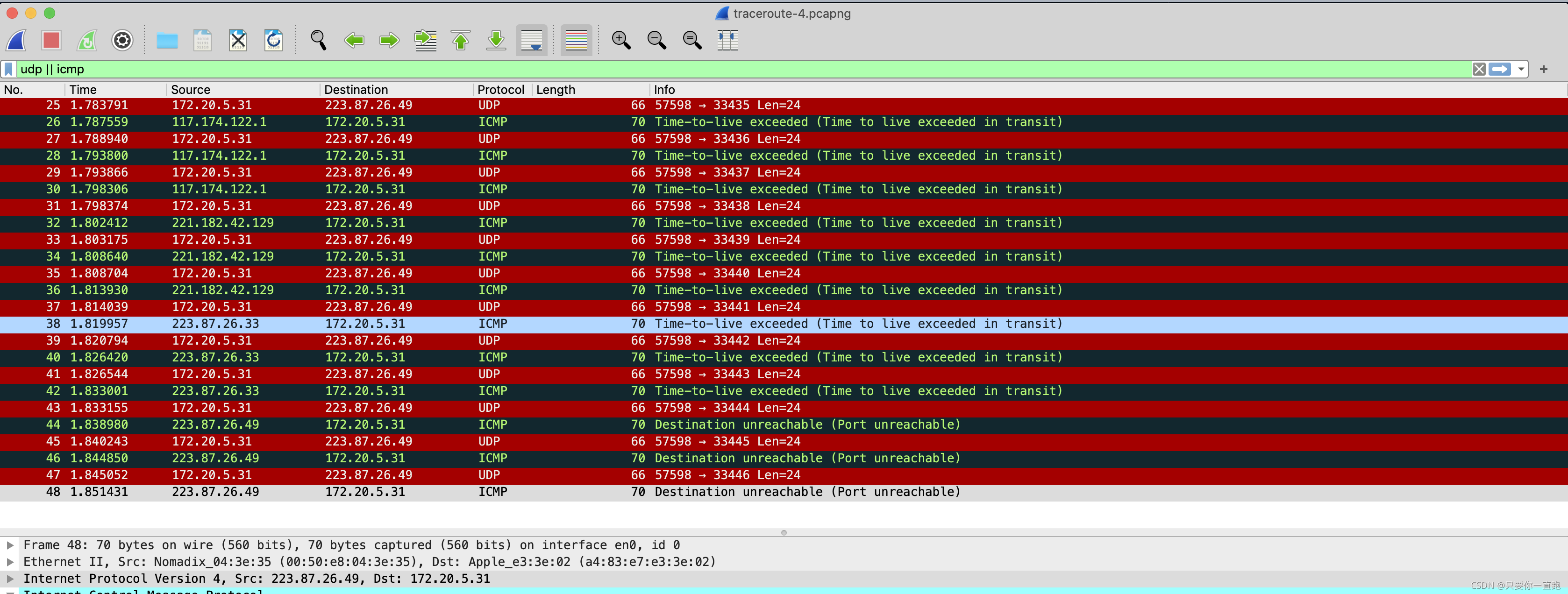Screen dimensions: 1568x594
Task: Select packet 42 at time 1.833001
Action: coord(784,391)
